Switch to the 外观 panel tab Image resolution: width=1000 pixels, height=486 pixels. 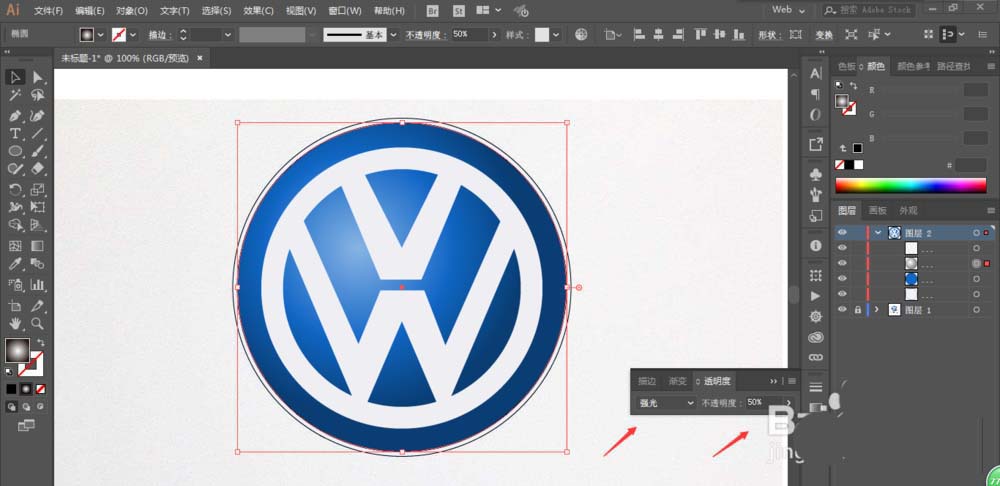(x=907, y=211)
